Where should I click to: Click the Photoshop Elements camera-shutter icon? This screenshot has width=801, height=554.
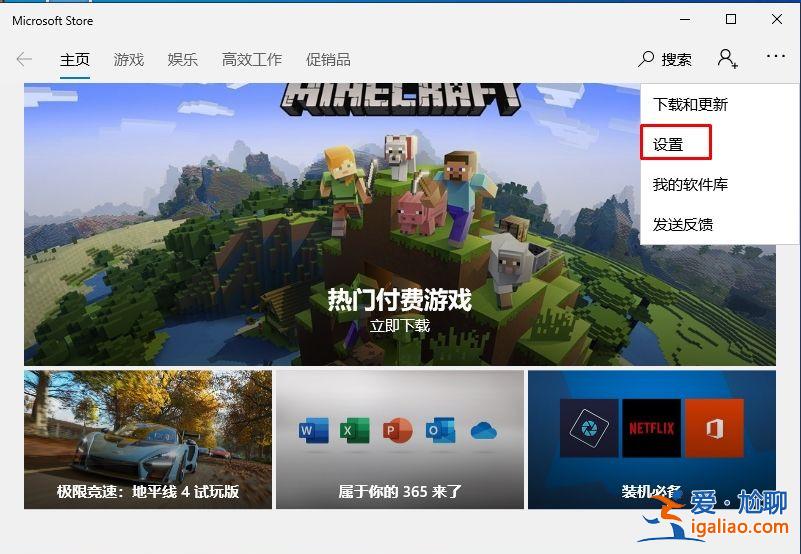point(589,428)
